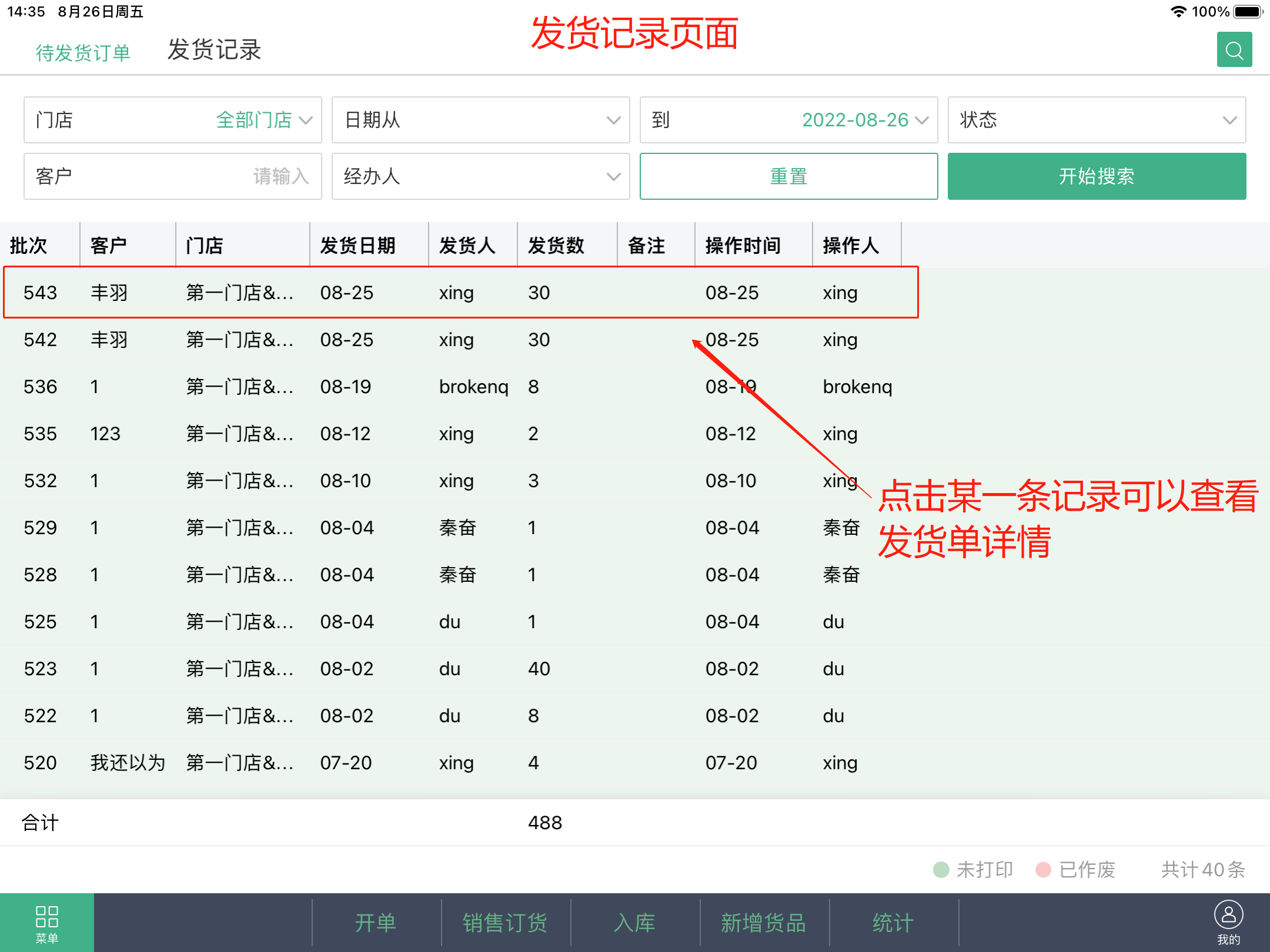Image resolution: width=1270 pixels, height=952 pixels.
Task: Click the 已作废 legend indicator
Action: [1075, 870]
